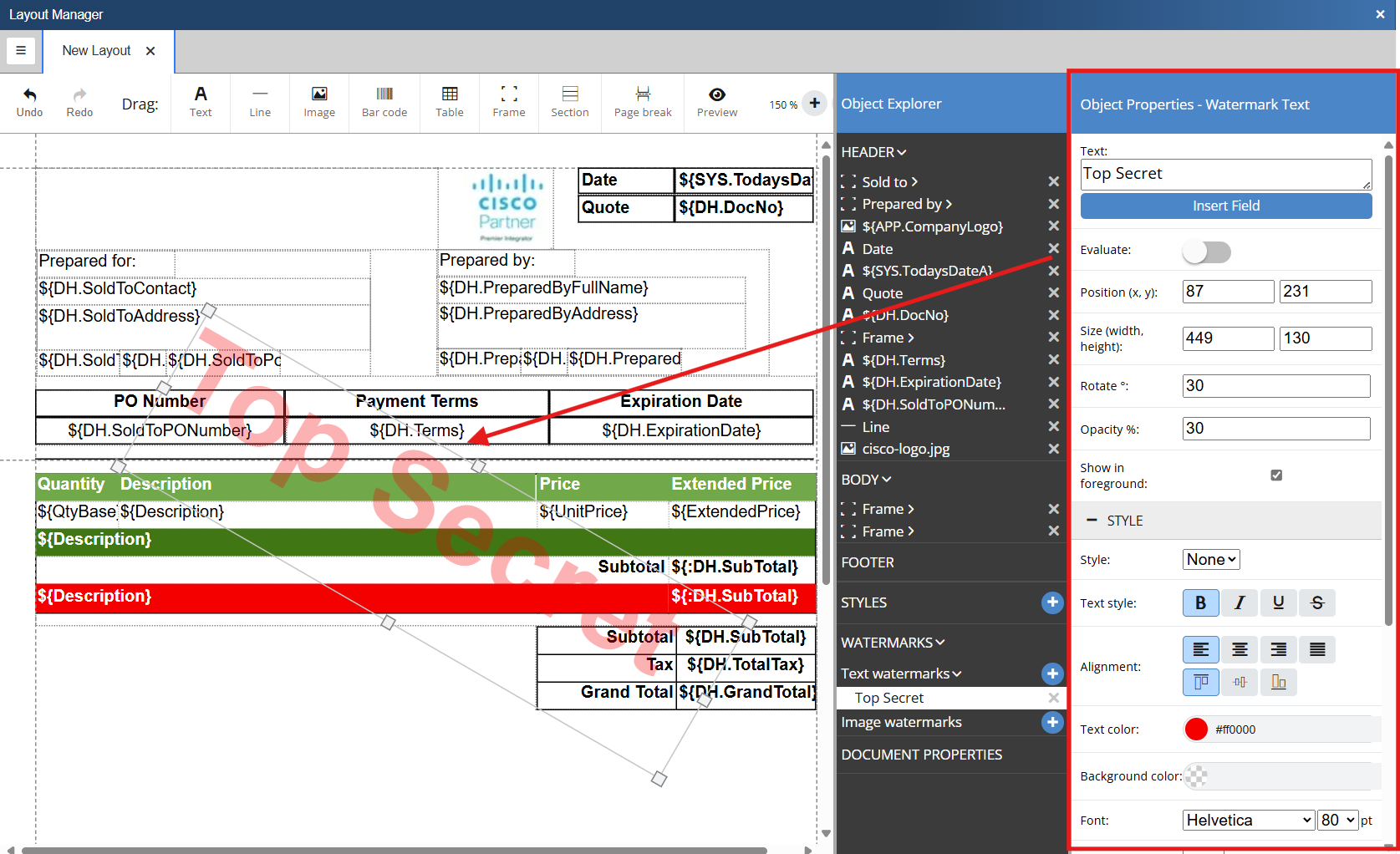The width and height of the screenshot is (1400, 854).
Task: Open the hamburger menu
Action: [21, 50]
